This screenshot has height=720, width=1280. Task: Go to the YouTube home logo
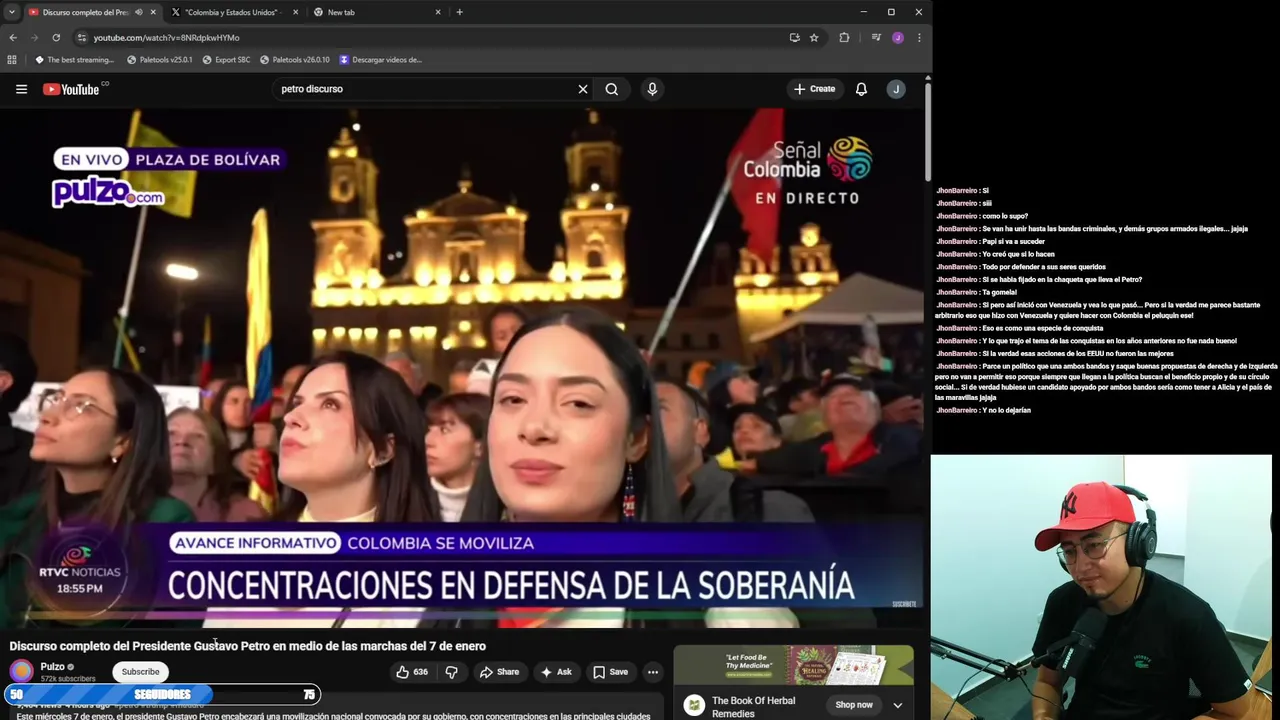[72, 89]
